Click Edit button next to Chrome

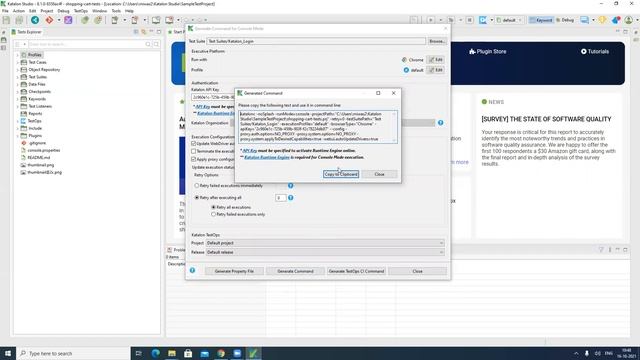click(436, 60)
